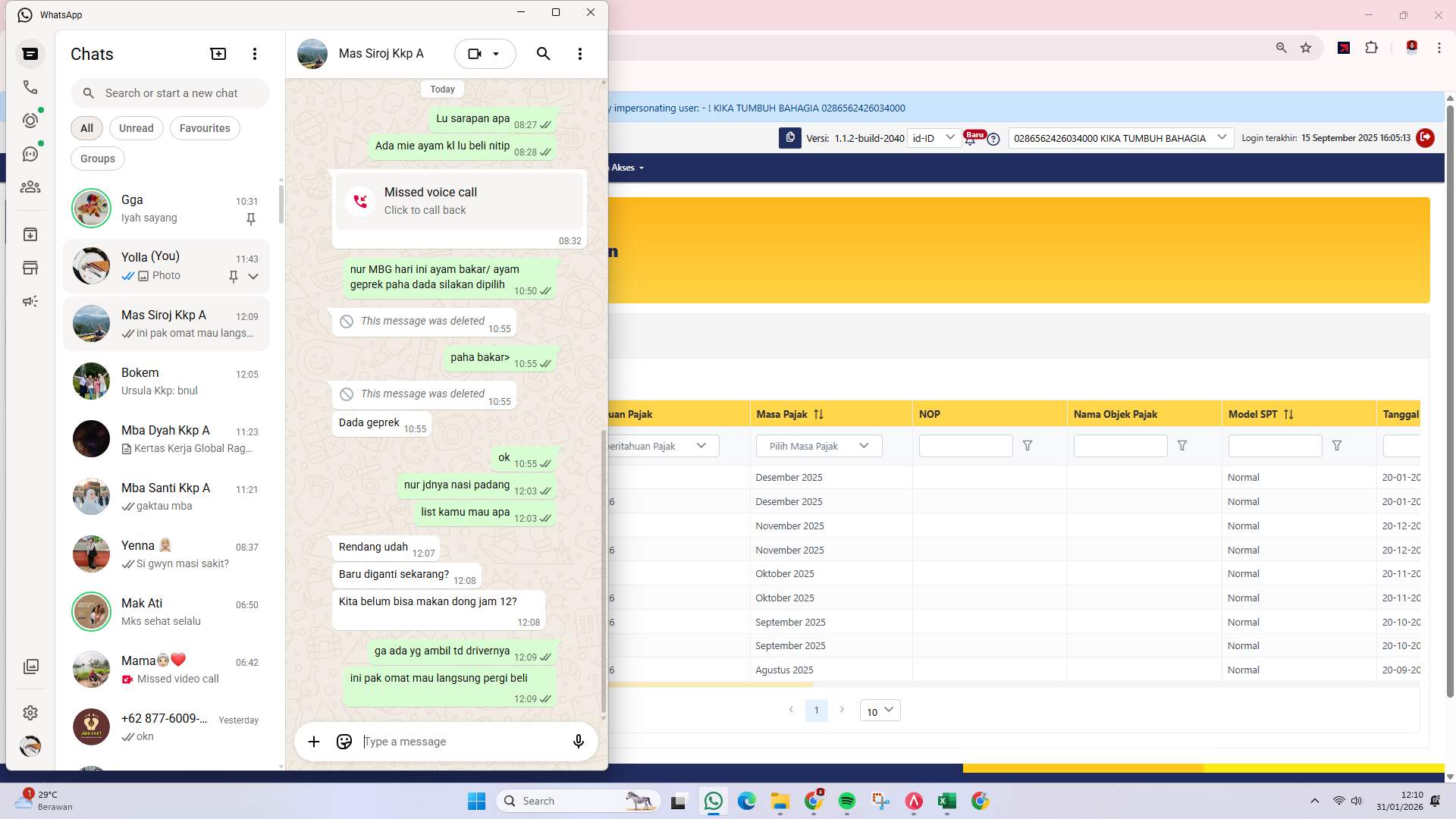Open the Channels panel
1456x819 pixels.
tap(30, 153)
